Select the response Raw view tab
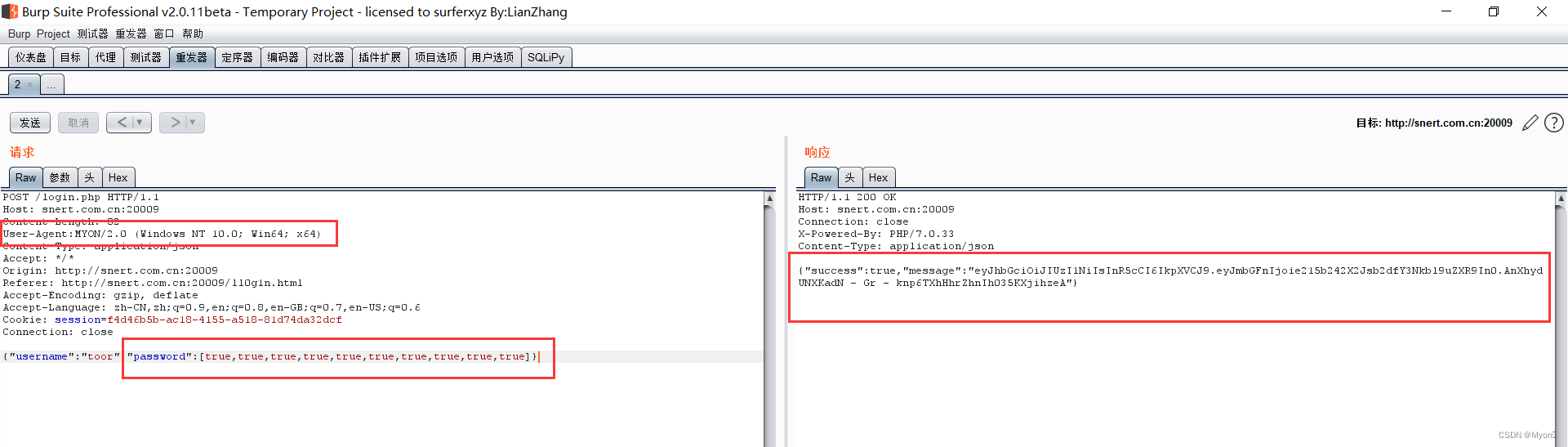 tap(822, 177)
